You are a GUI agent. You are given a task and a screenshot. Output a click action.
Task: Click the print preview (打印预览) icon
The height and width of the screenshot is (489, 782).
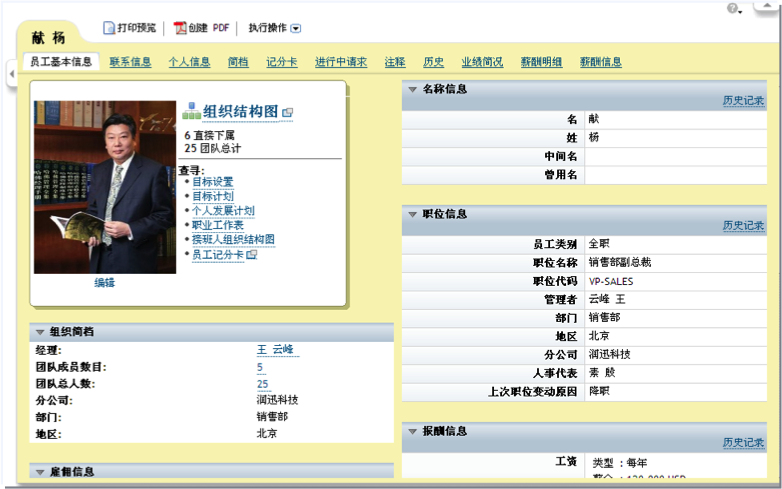click(x=108, y=28)
